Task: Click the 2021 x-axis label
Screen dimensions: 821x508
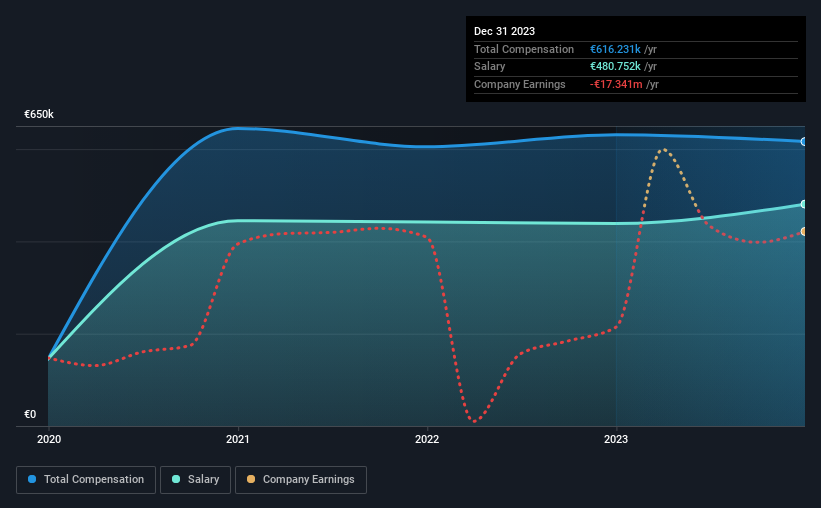Action: 238,439
